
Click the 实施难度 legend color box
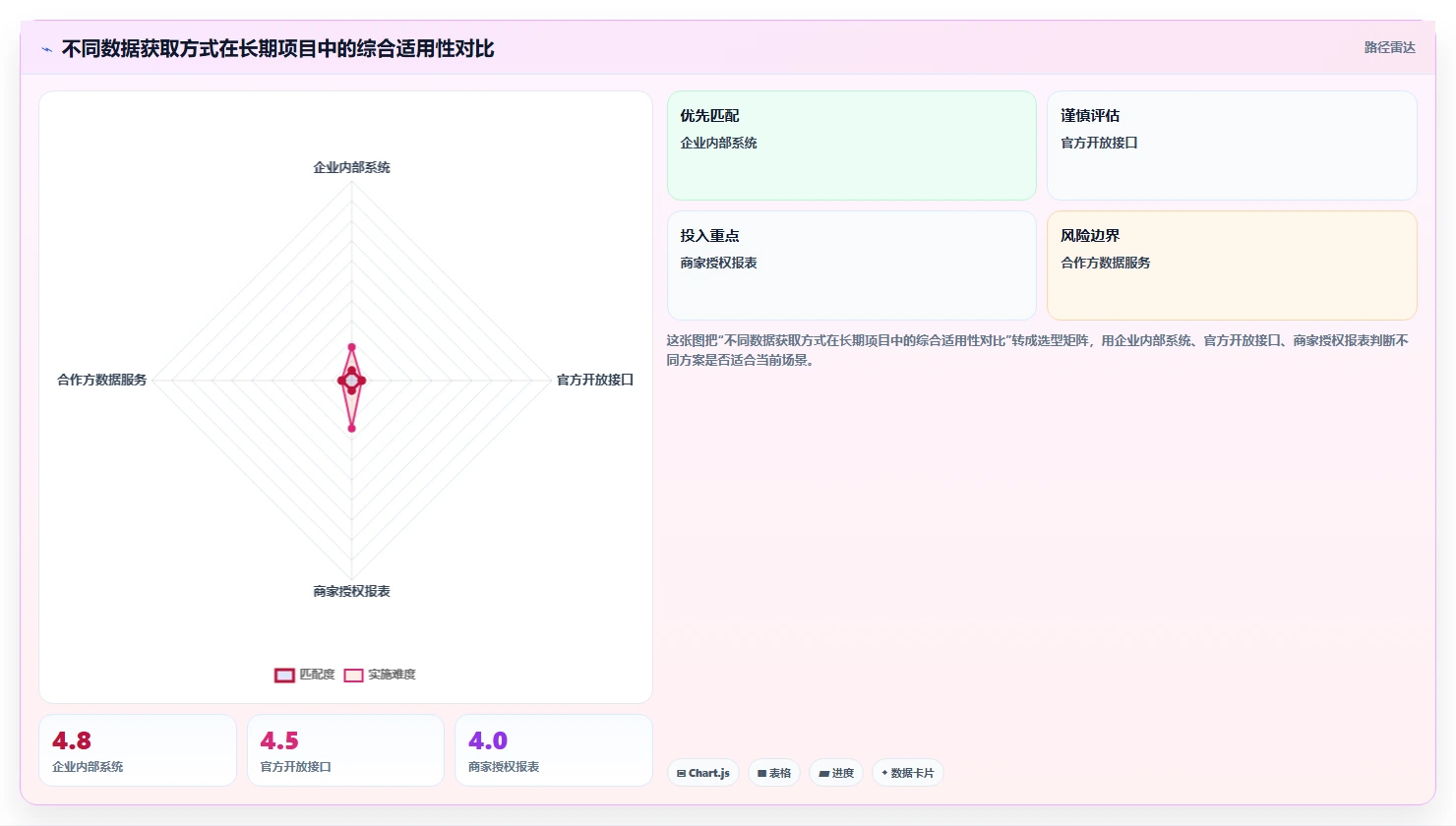pyautogui.click(x=354, y=675)
